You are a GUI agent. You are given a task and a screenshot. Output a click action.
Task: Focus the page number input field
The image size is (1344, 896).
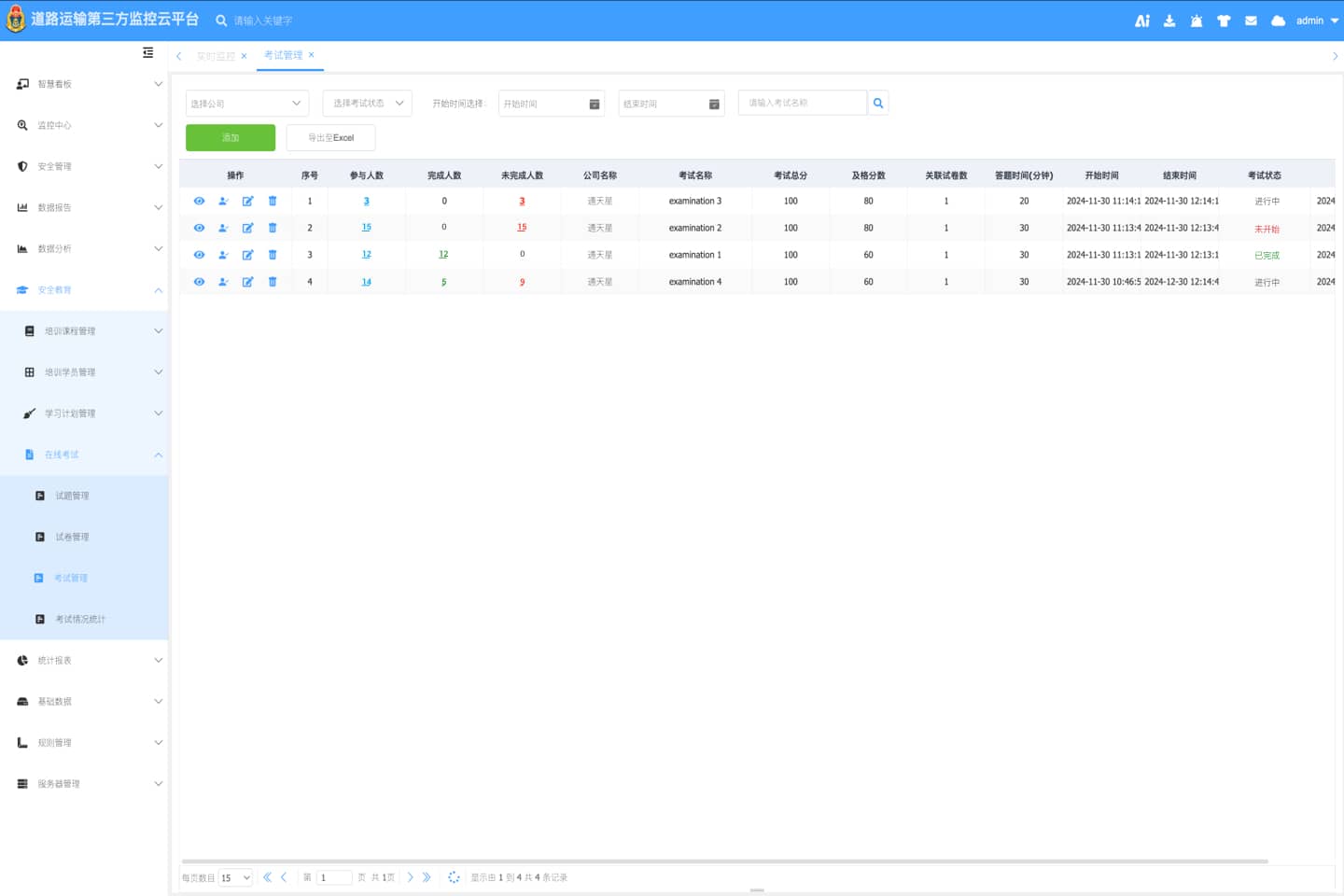coord(334,878)
